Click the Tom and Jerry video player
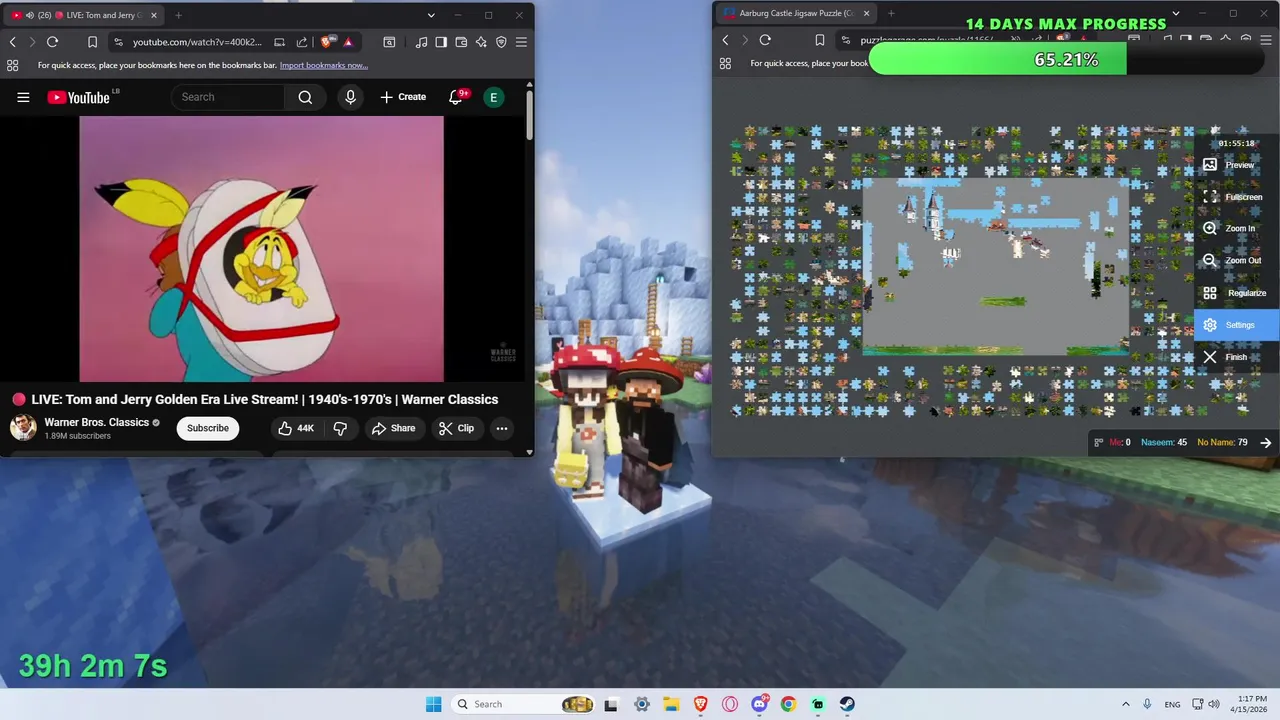 (261, 249)
